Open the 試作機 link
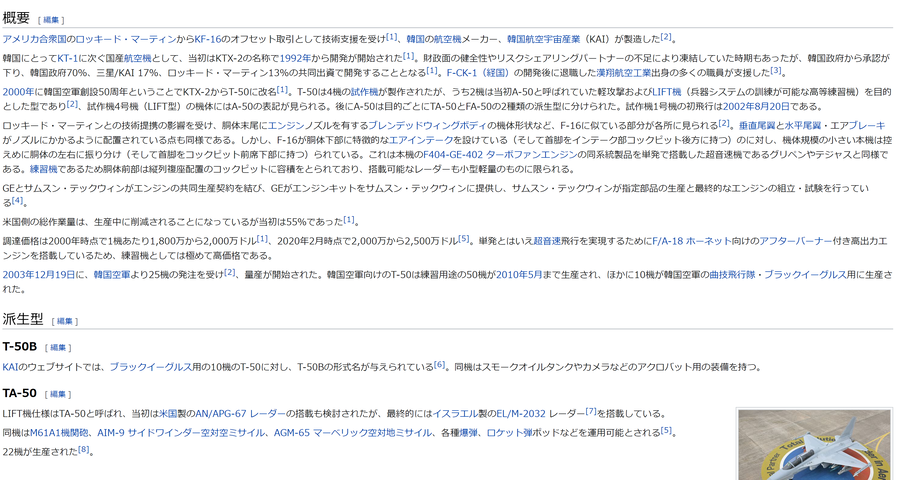 [x=364, y=92]
